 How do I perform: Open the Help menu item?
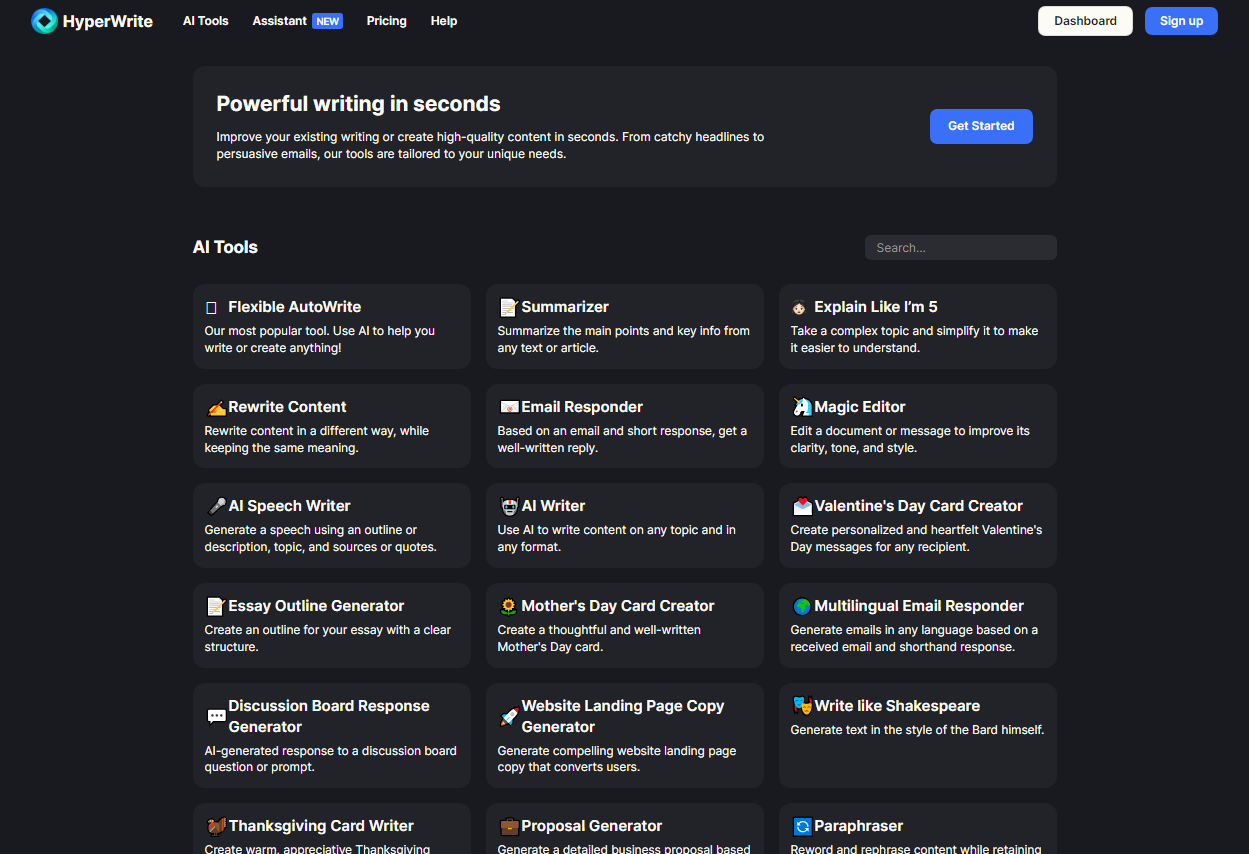tap(444, 21)
